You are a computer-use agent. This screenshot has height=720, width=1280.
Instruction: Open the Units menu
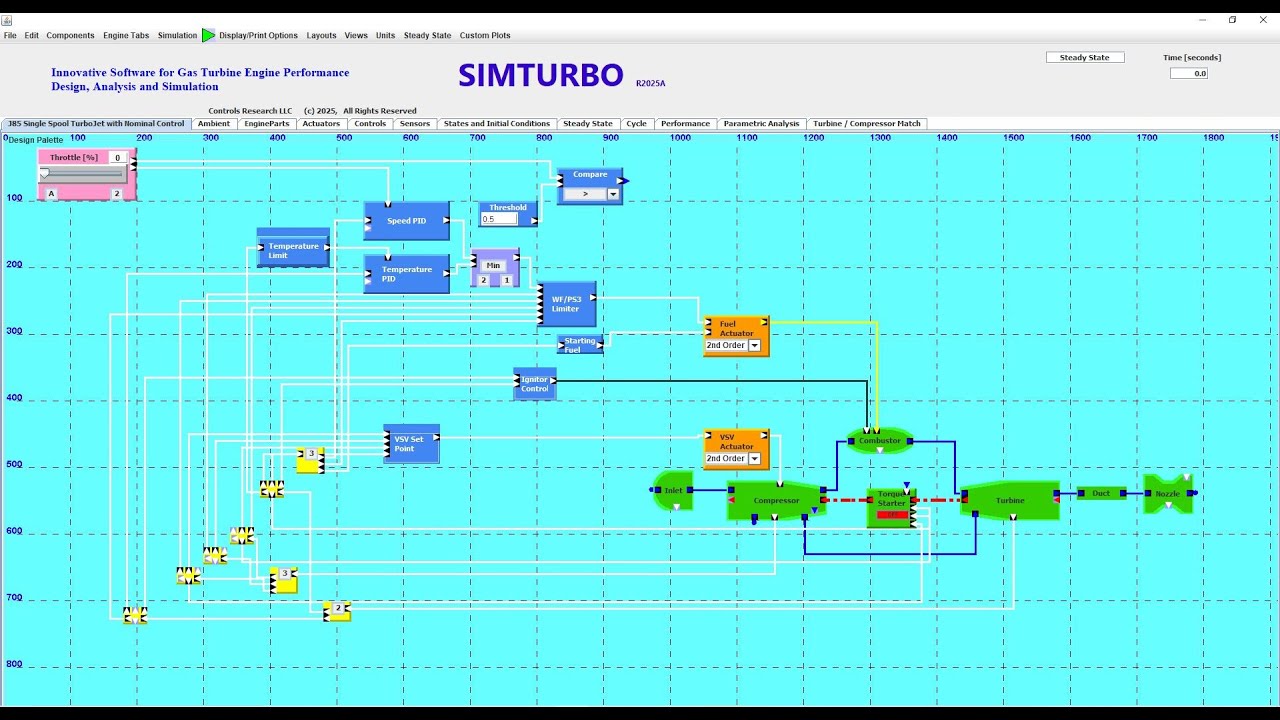click(386, 35)
